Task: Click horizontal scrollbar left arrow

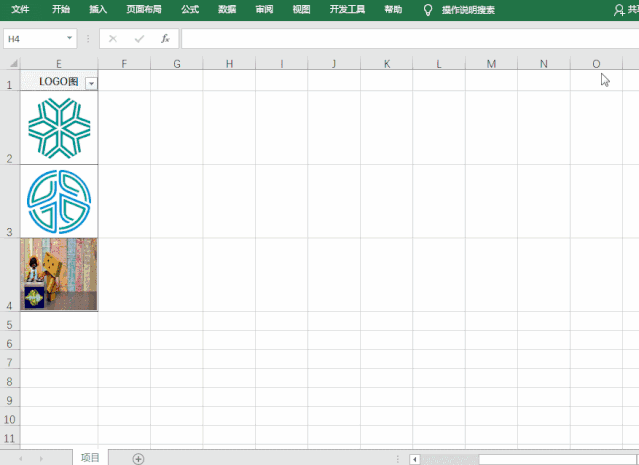Action: (415, 459)
